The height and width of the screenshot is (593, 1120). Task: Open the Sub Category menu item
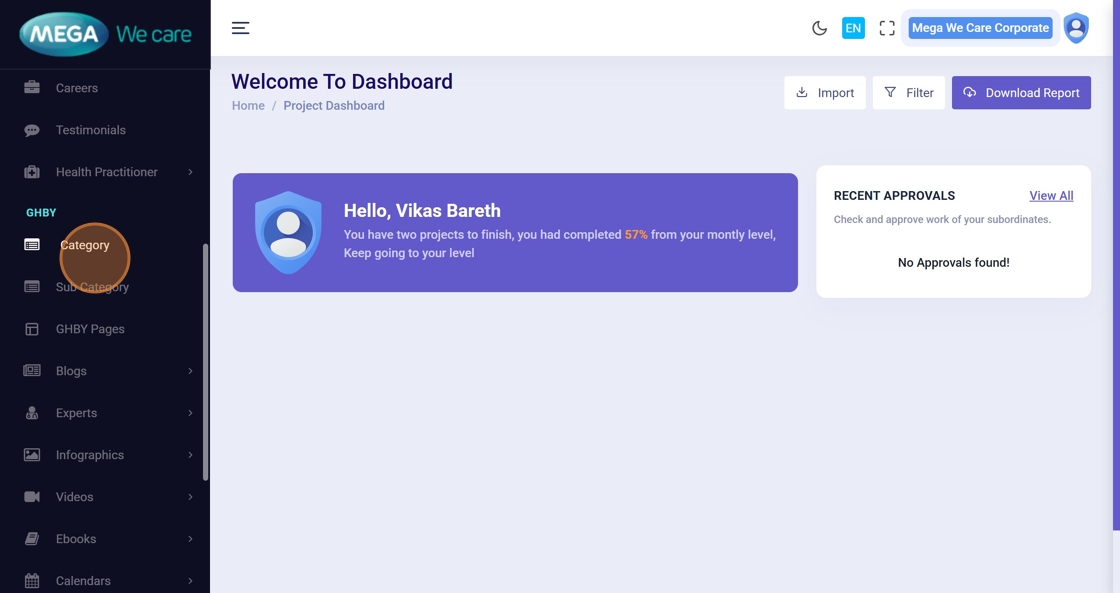point(92,287)
